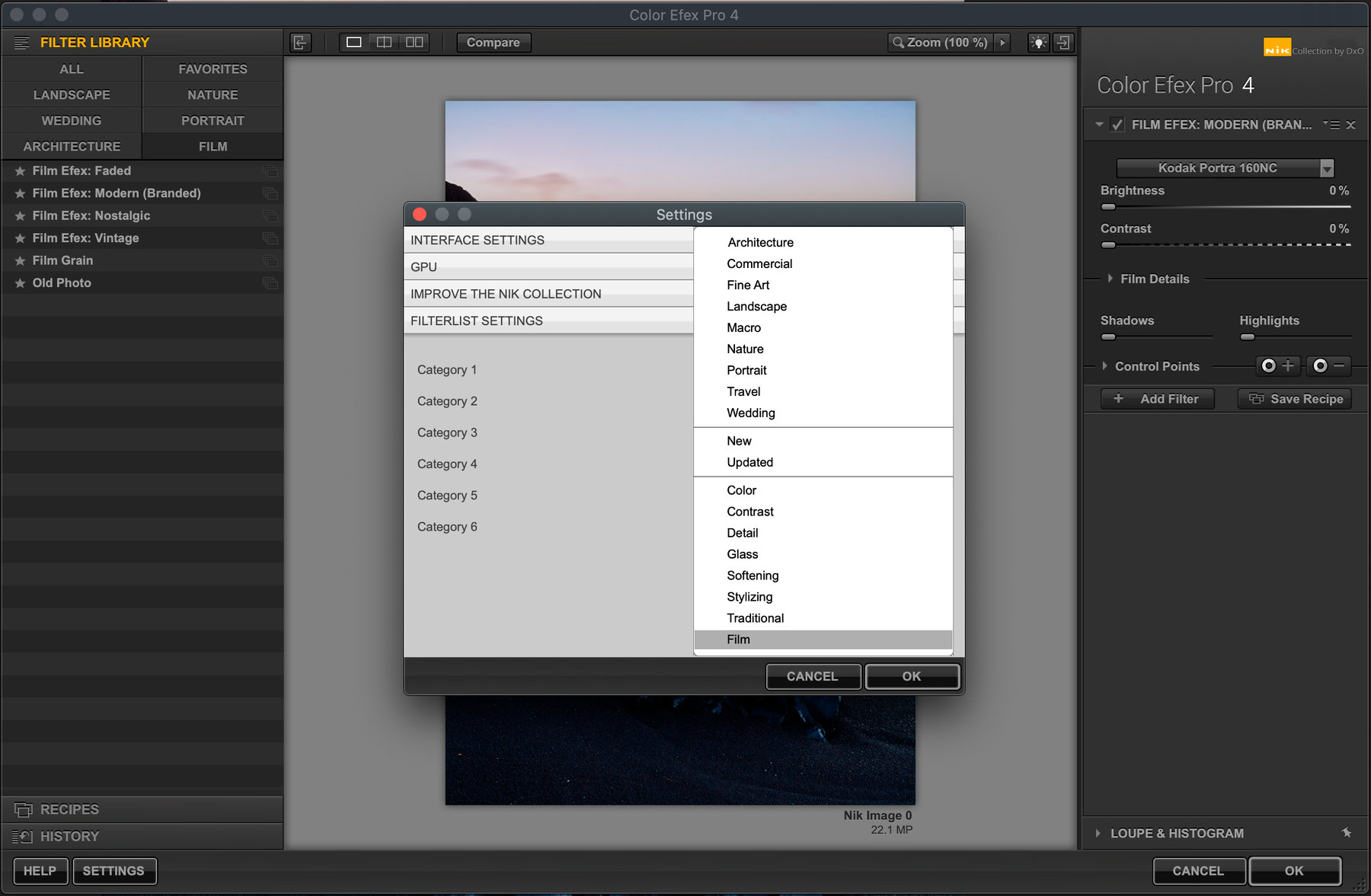Screen dimensions: 1371x896
Task: Favorite star for Film Grain
Action: [21, 261]
